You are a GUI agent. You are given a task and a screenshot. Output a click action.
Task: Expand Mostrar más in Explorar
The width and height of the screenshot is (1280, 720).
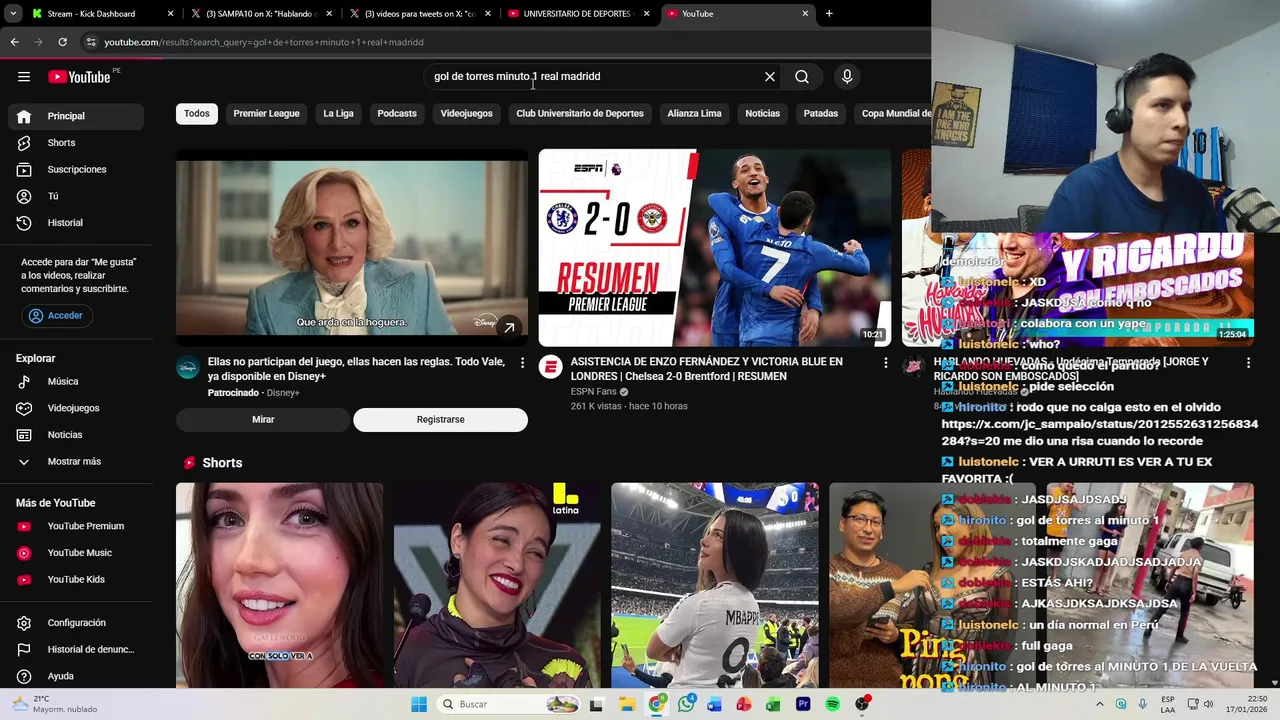click(76, 462)
